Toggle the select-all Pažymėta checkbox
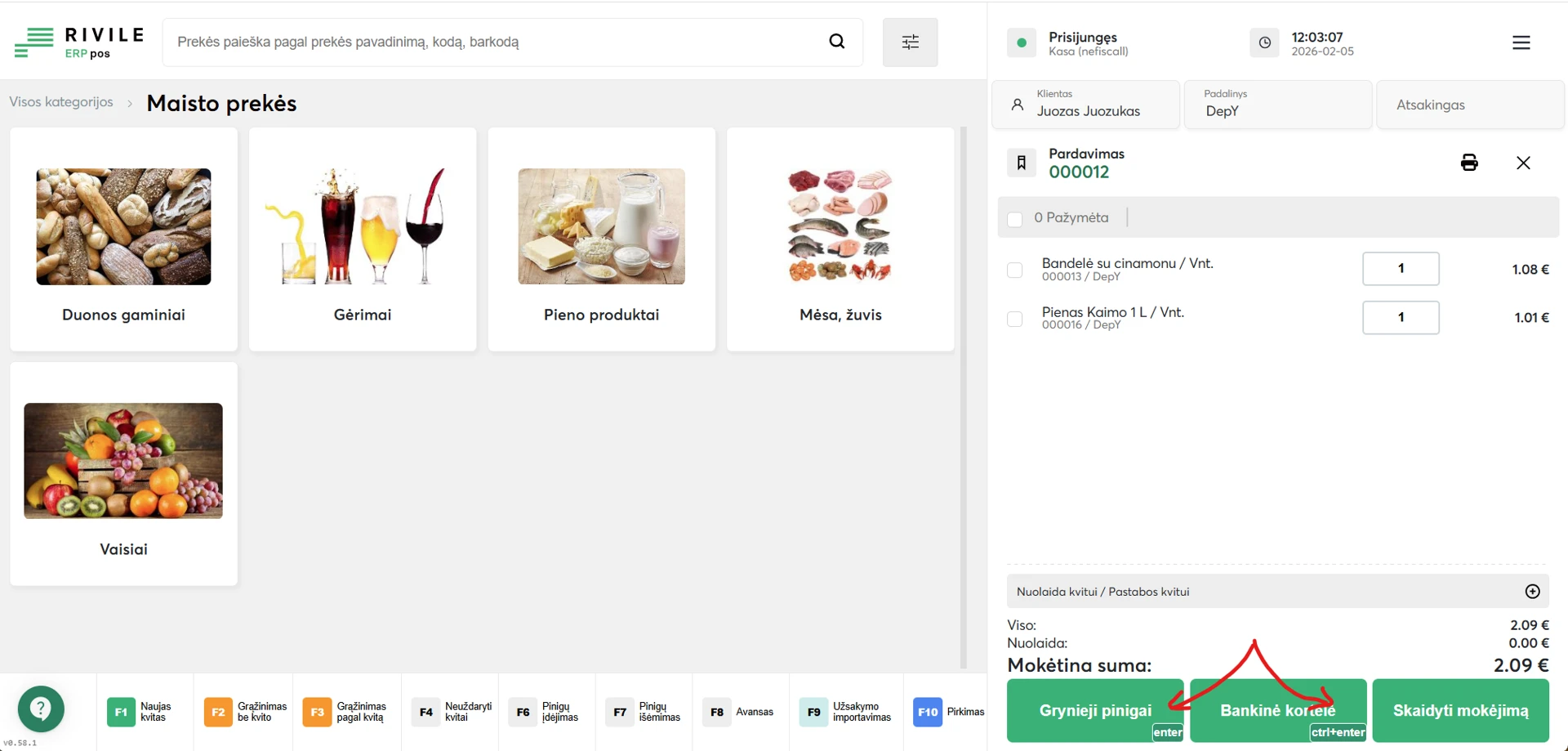1568x751 pixels. [1015, 219]
